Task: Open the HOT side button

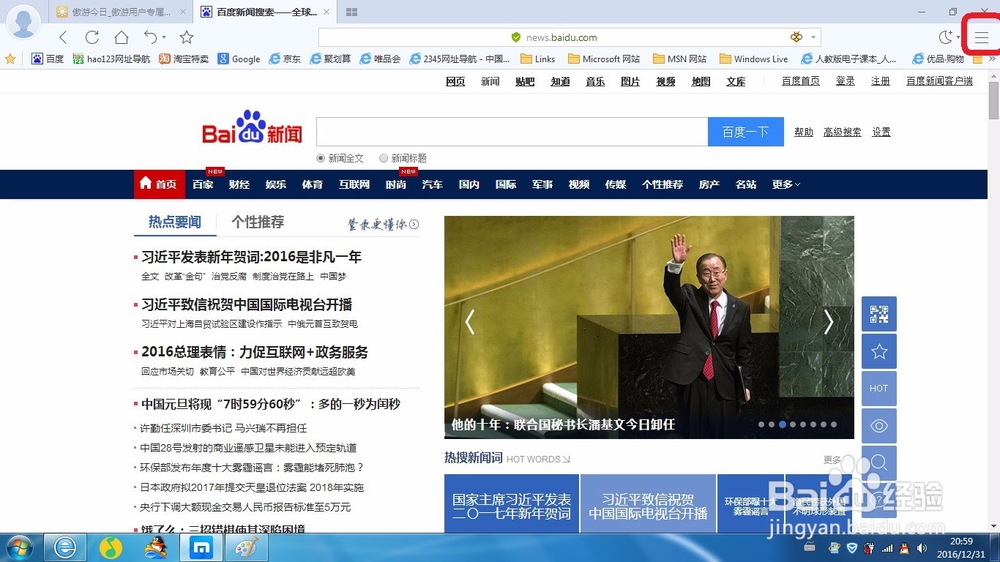Action: [879, 388]
